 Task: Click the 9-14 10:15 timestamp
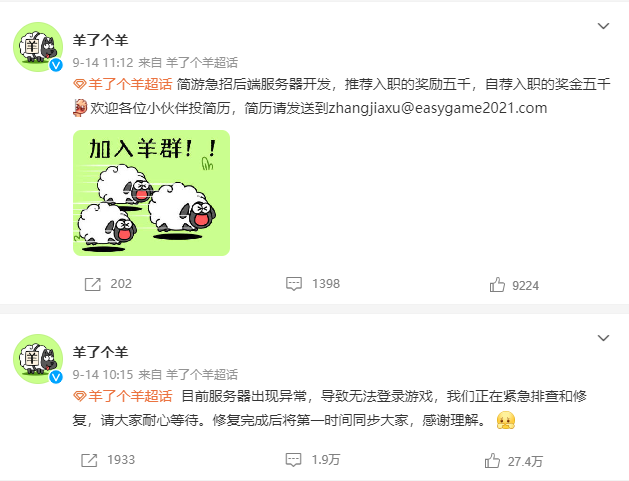(x=103, y=375)
